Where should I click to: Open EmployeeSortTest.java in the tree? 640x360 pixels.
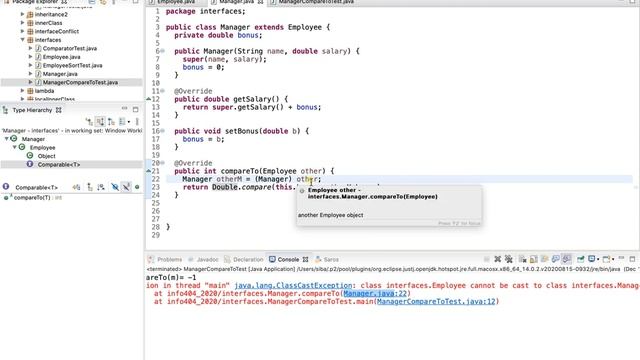72,65
